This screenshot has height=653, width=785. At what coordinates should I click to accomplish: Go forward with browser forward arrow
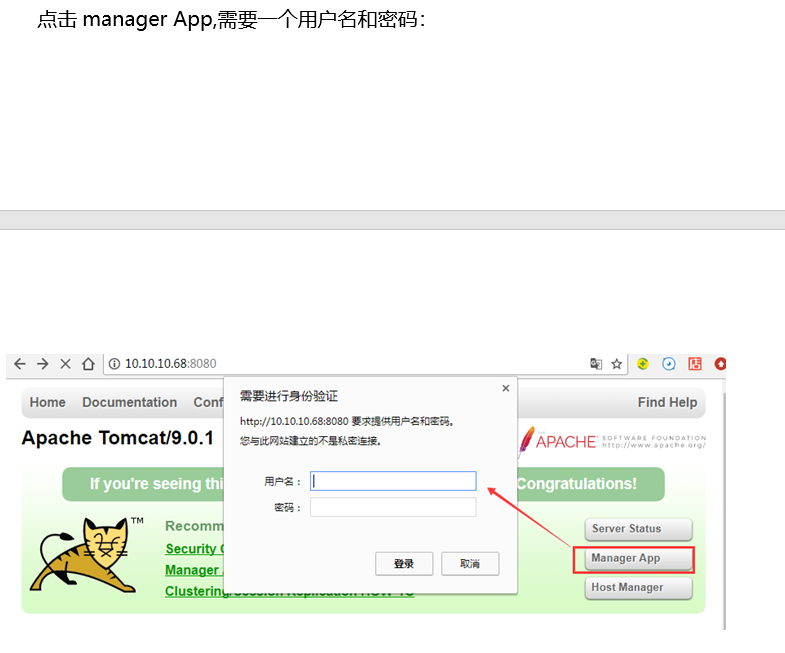(x=43, y=364)
